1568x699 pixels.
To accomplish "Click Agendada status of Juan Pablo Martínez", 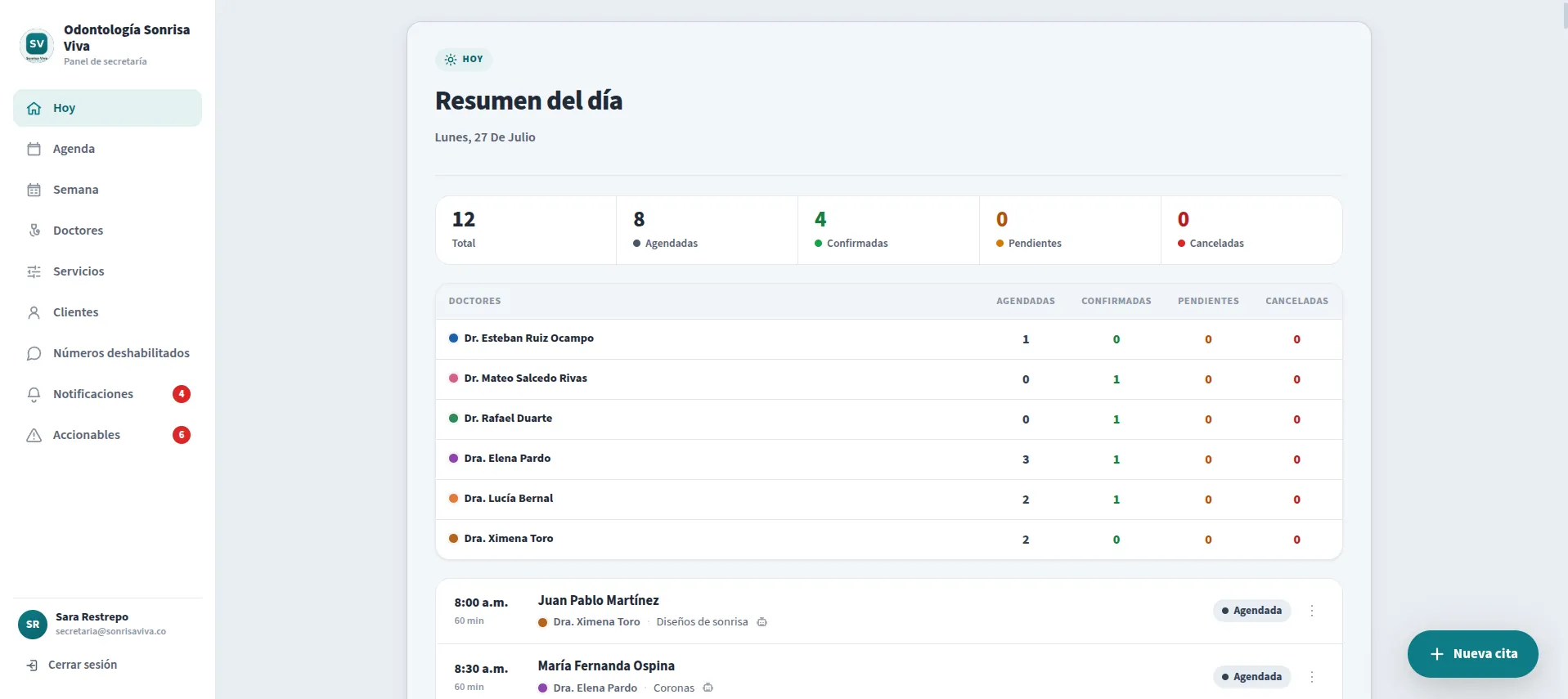I will pyautogui.click(x=1251, y=611).
